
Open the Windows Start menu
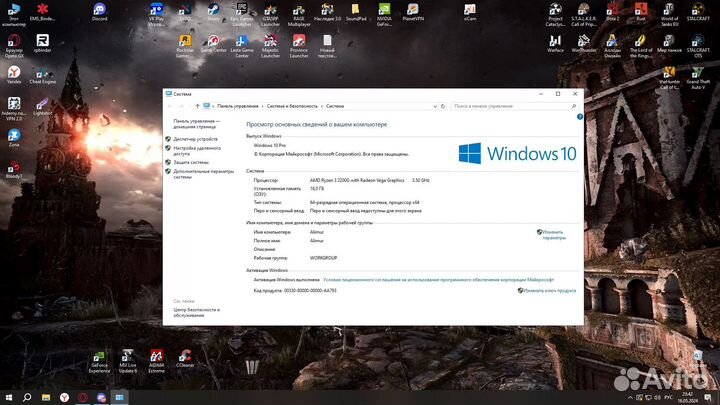9,398
